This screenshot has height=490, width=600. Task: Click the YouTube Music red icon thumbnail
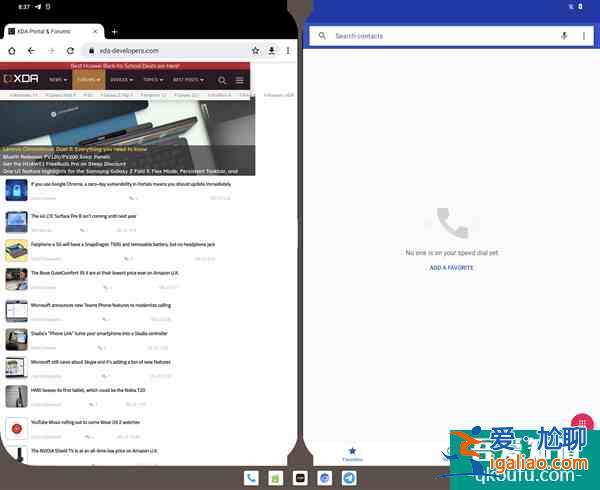tap(16, 428)
